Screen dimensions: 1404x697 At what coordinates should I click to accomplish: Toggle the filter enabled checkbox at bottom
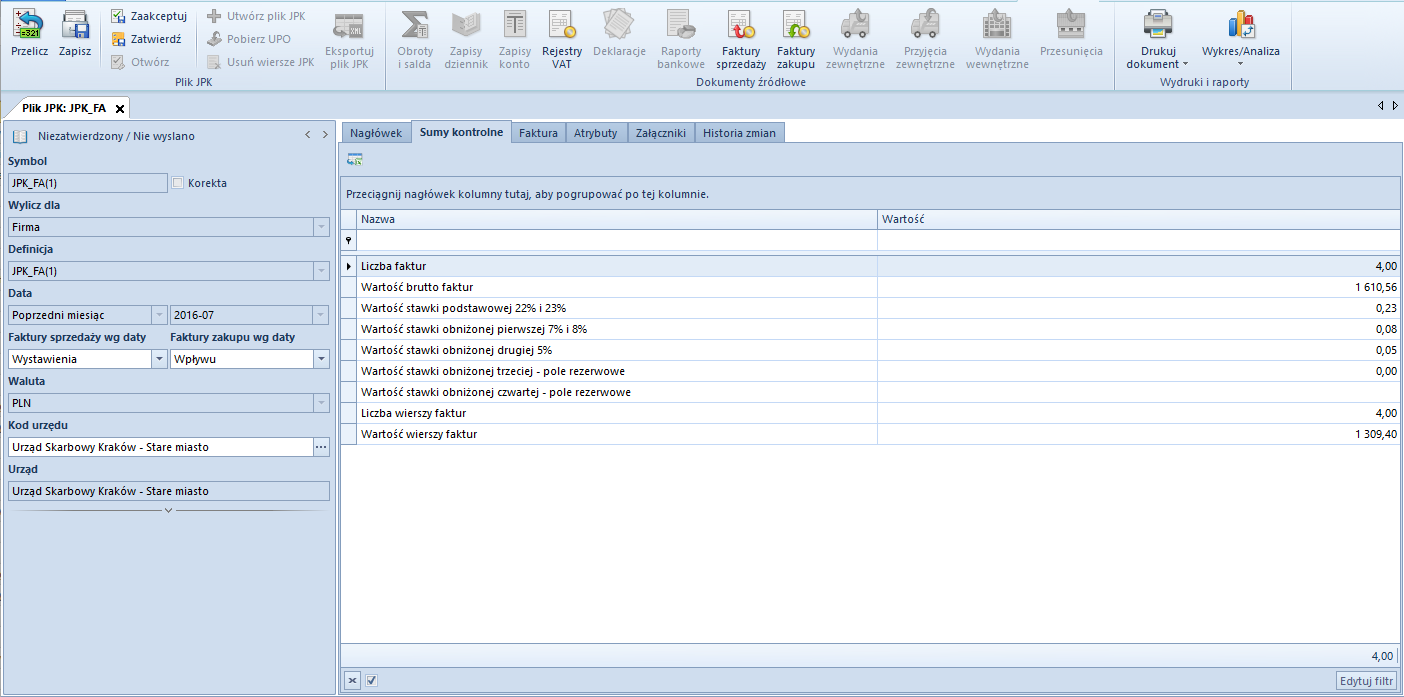[x=371, y=681]
